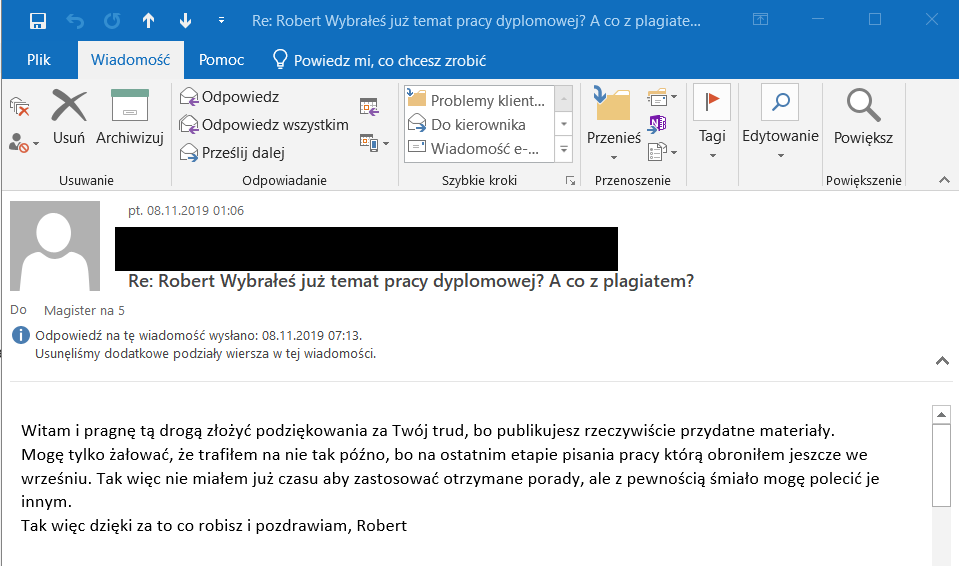Screen dimensions: 959x566
Task: Open the Plik menu tab
Action: point(39,60)
